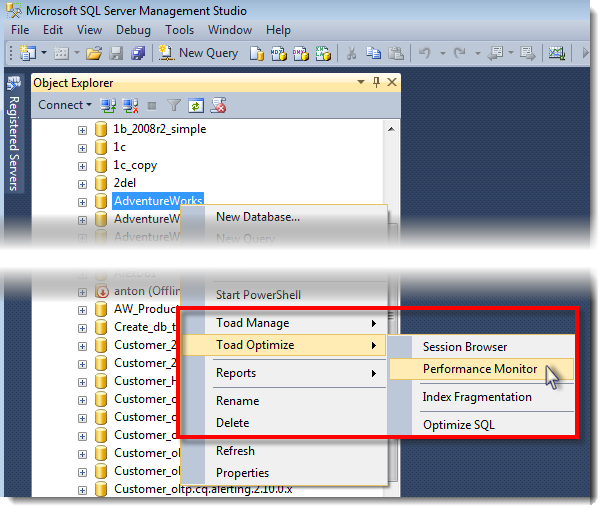Open the View menu
The height and width of the screenshot is (512, 605).
click(89, 30)
